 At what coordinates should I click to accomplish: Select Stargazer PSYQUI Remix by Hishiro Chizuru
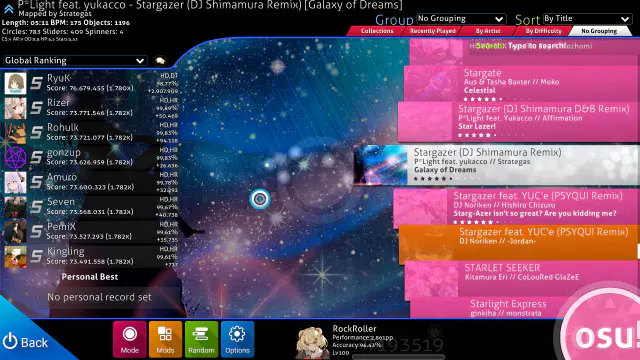tap(517, 207)
